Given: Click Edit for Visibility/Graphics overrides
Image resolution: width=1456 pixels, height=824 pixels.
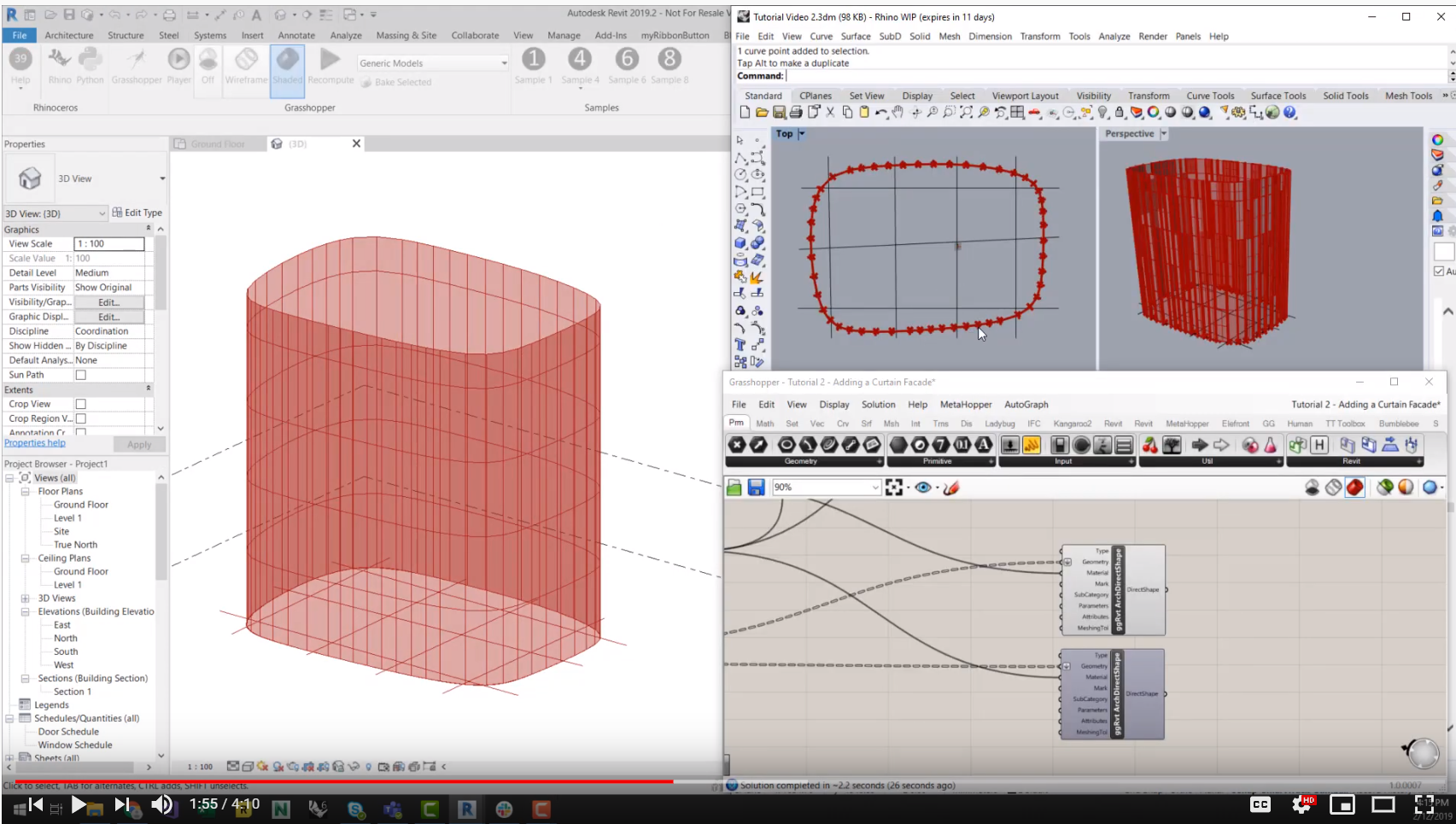Looking at the screenshot, I should click(108, 302).
